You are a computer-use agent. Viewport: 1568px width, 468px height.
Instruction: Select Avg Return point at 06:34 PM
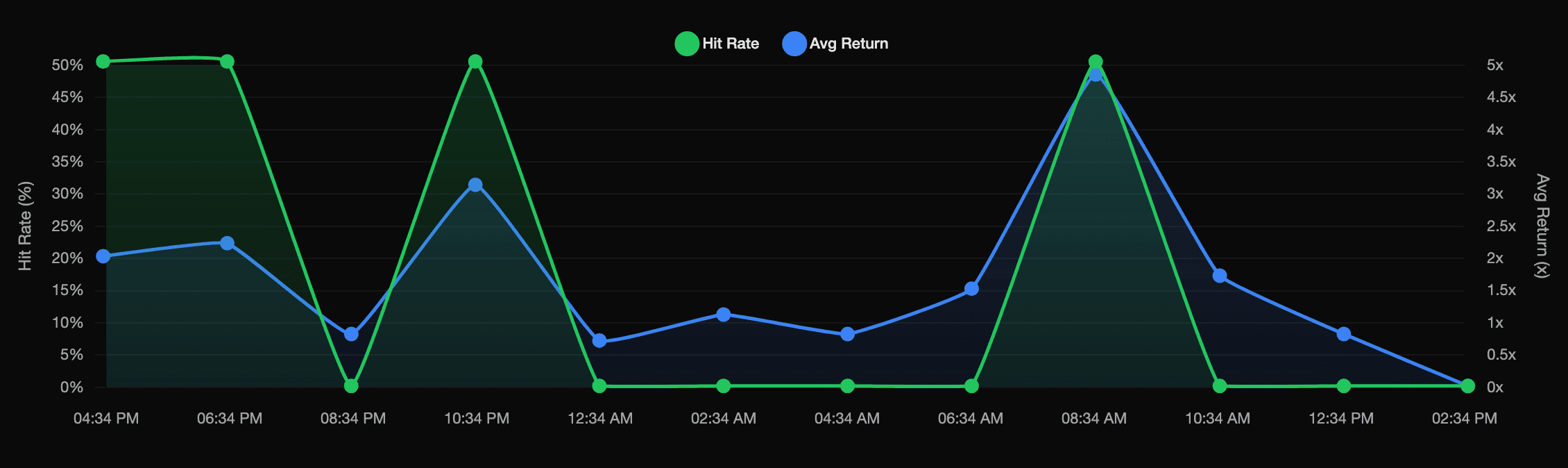pos(227,243)
